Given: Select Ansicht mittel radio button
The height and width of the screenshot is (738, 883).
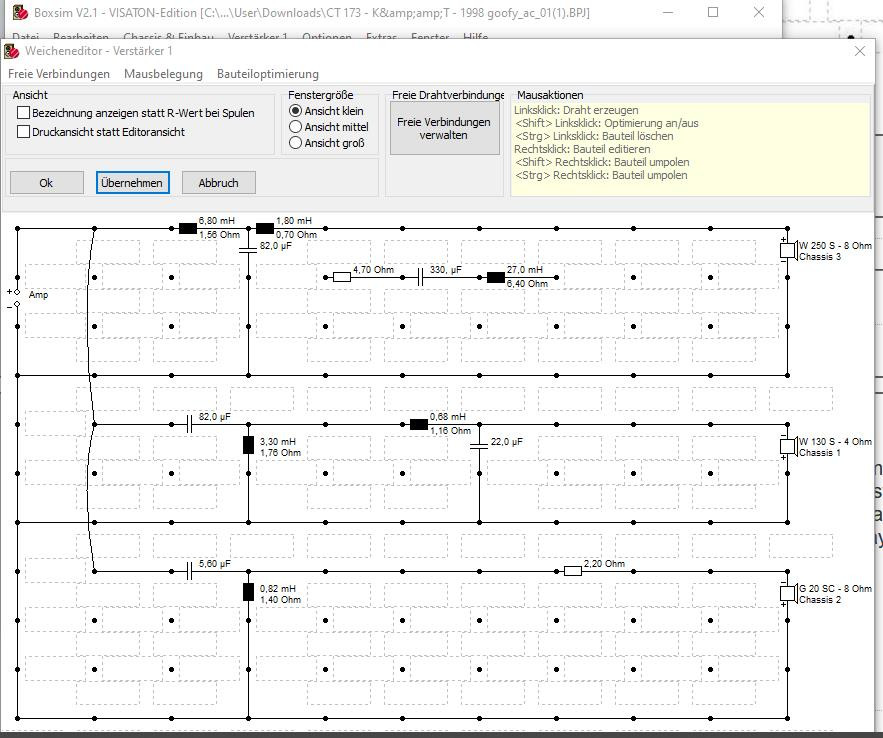Looking at the screenshot, I should click(295, 127).
